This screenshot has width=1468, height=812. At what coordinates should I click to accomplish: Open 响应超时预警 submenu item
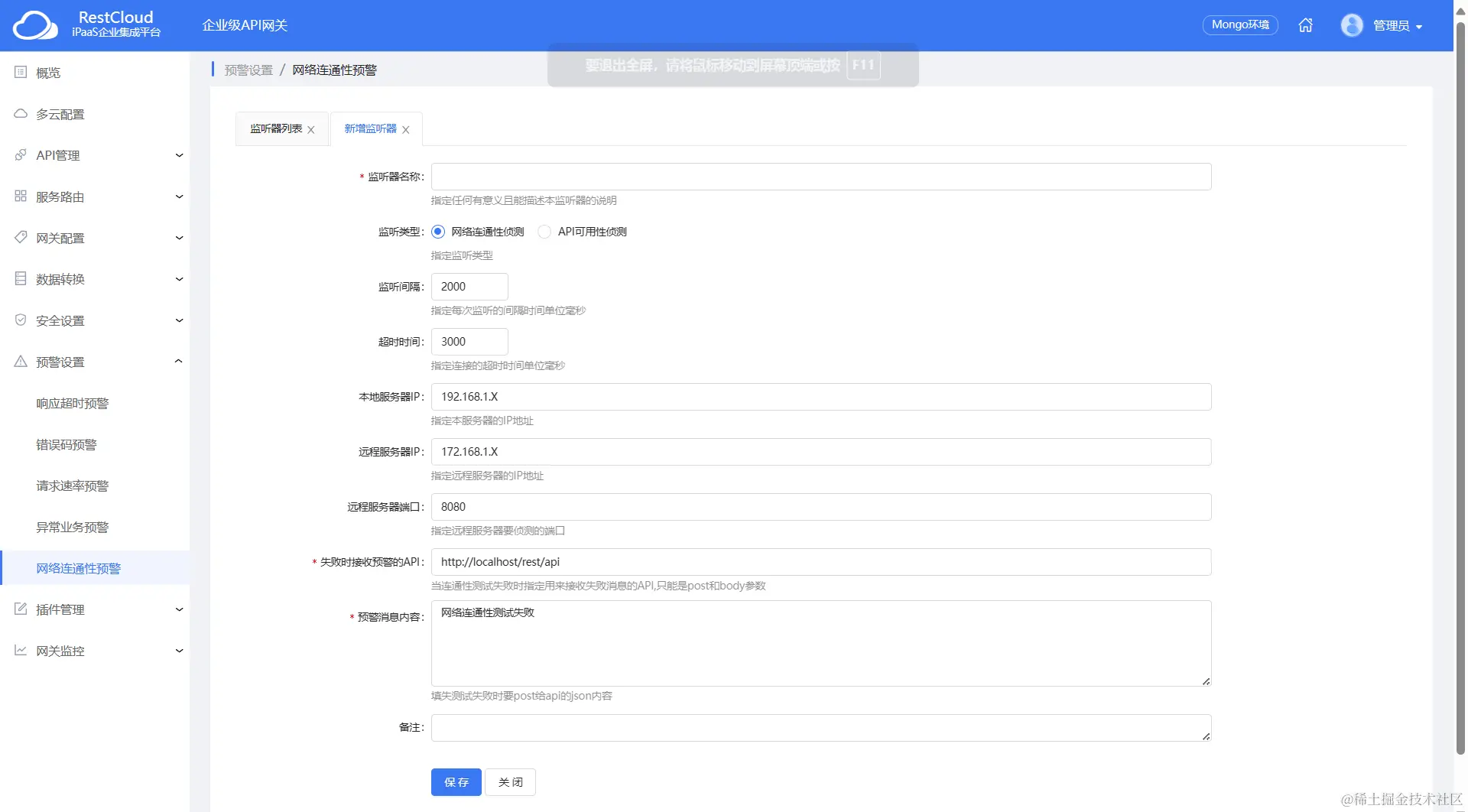[x=73, y=403]
